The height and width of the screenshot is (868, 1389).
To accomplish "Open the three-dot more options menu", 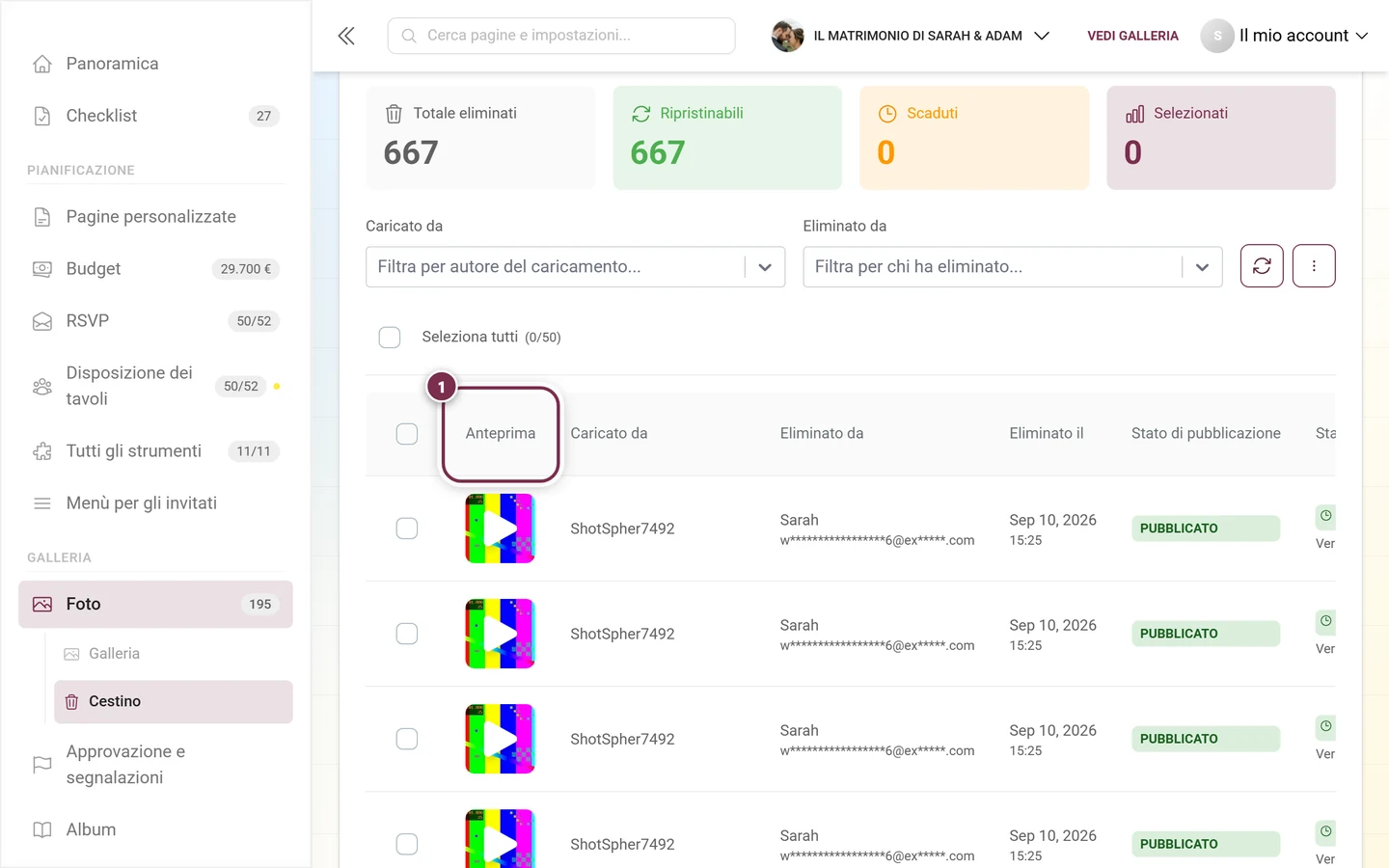I will pos(1314,266).
